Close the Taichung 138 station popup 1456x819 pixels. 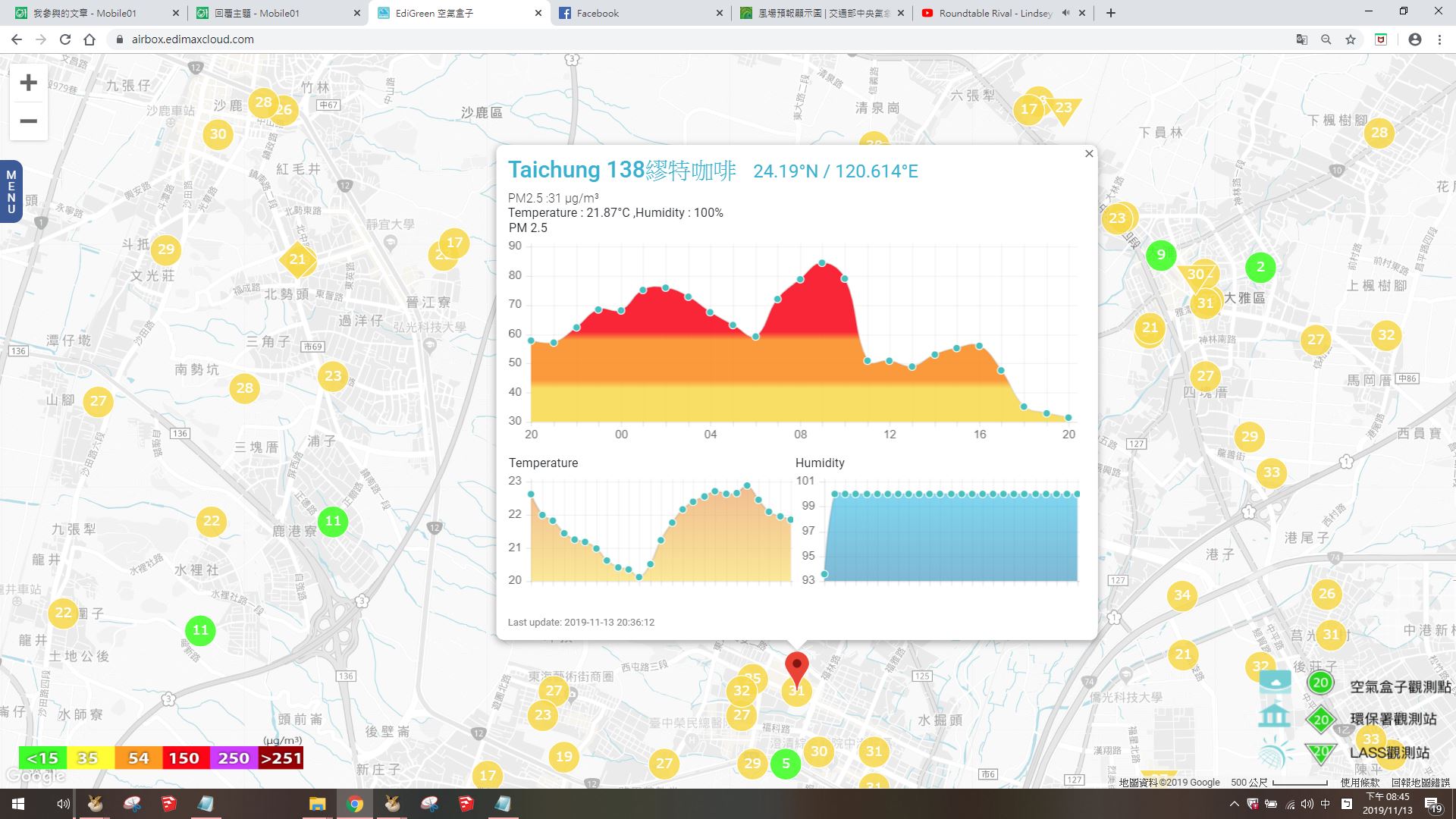[x=1089, y=154]
